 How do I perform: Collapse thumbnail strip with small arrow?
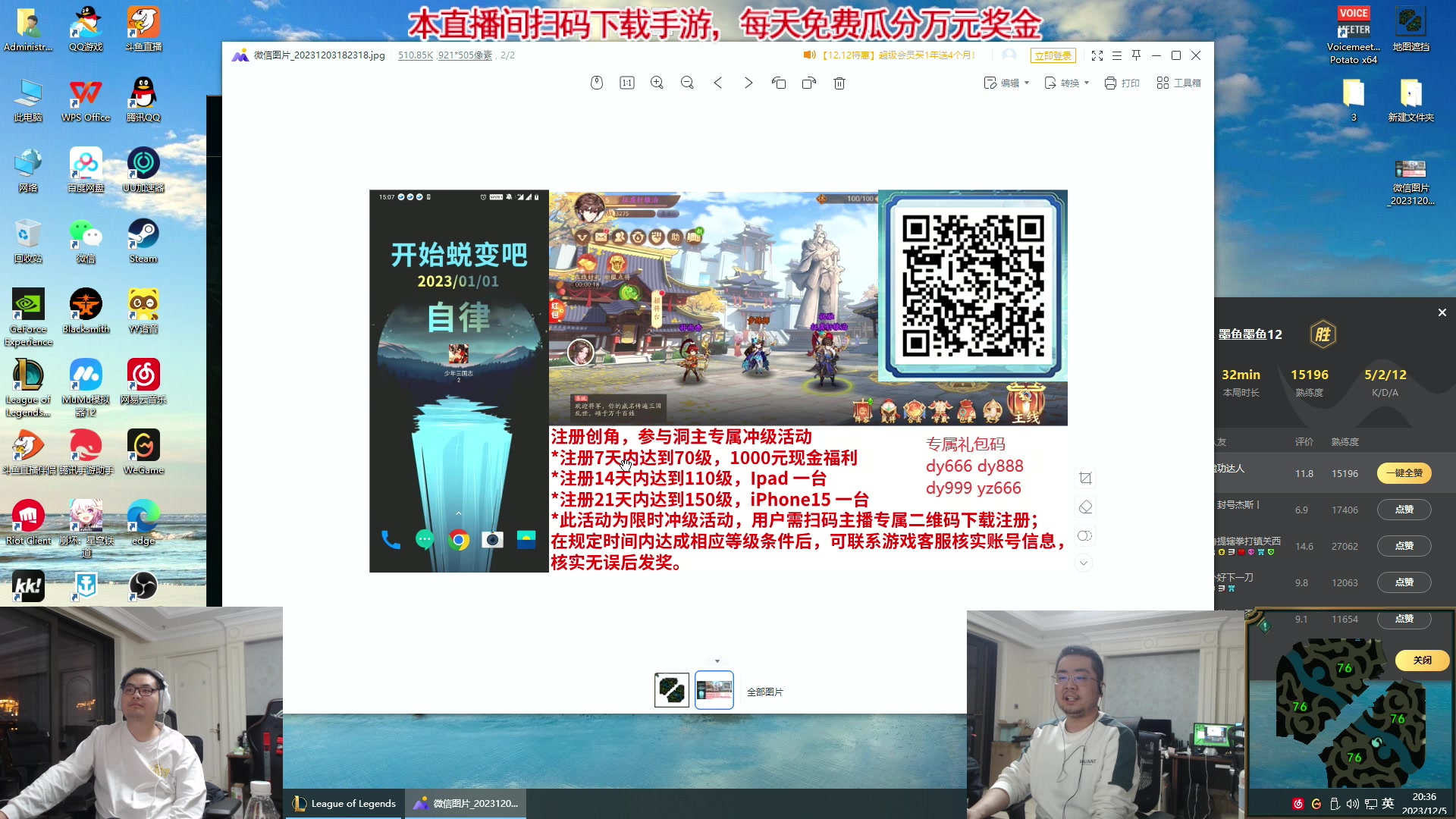[717, 661]
